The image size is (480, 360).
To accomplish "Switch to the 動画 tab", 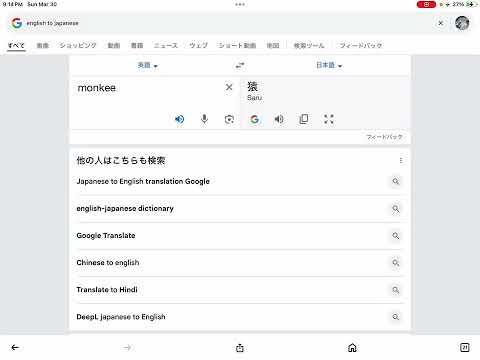I will [x=114, y=45].
